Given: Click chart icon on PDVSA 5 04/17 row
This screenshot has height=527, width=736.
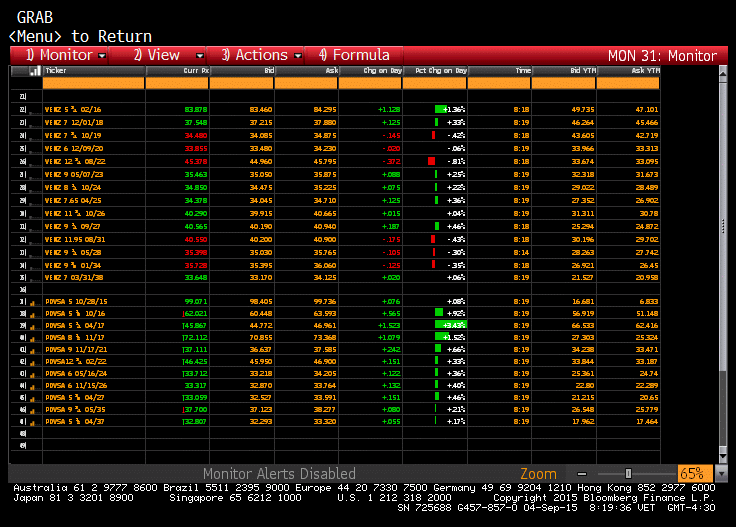Looking at the screenshot, I should [32, 327].
